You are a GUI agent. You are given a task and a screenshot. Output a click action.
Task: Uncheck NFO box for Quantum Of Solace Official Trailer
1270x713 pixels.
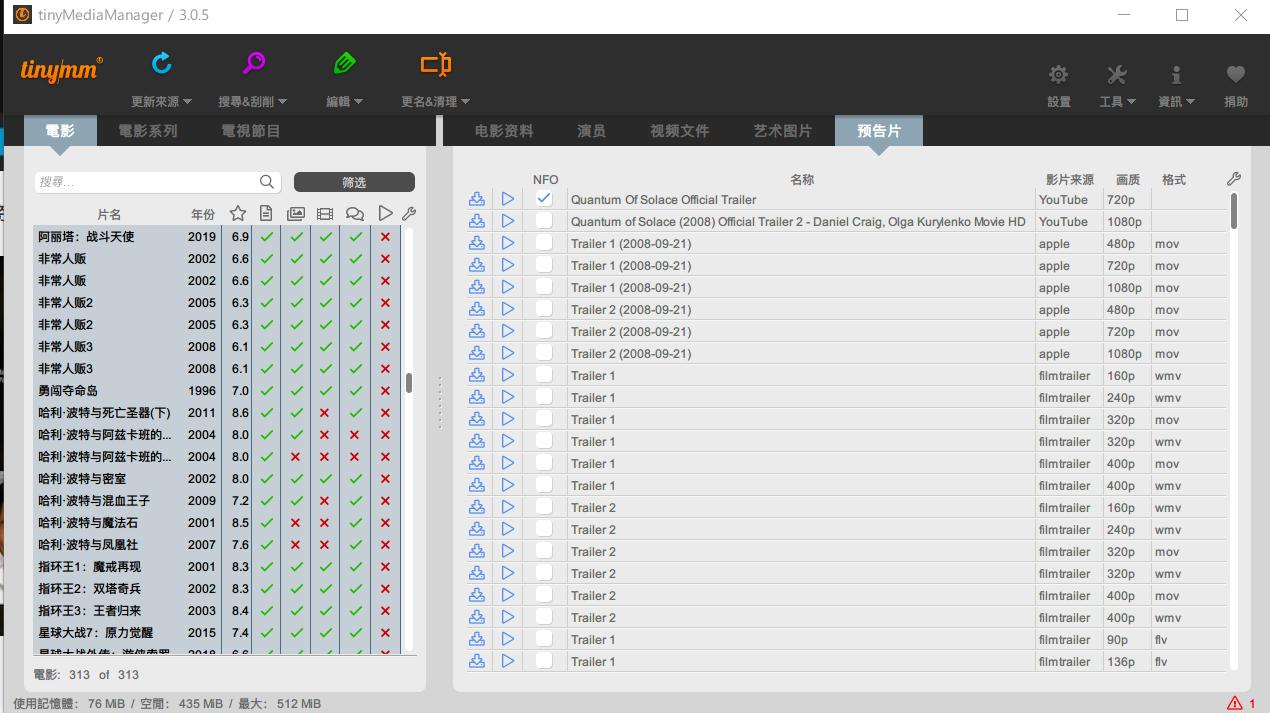point(544,199)
